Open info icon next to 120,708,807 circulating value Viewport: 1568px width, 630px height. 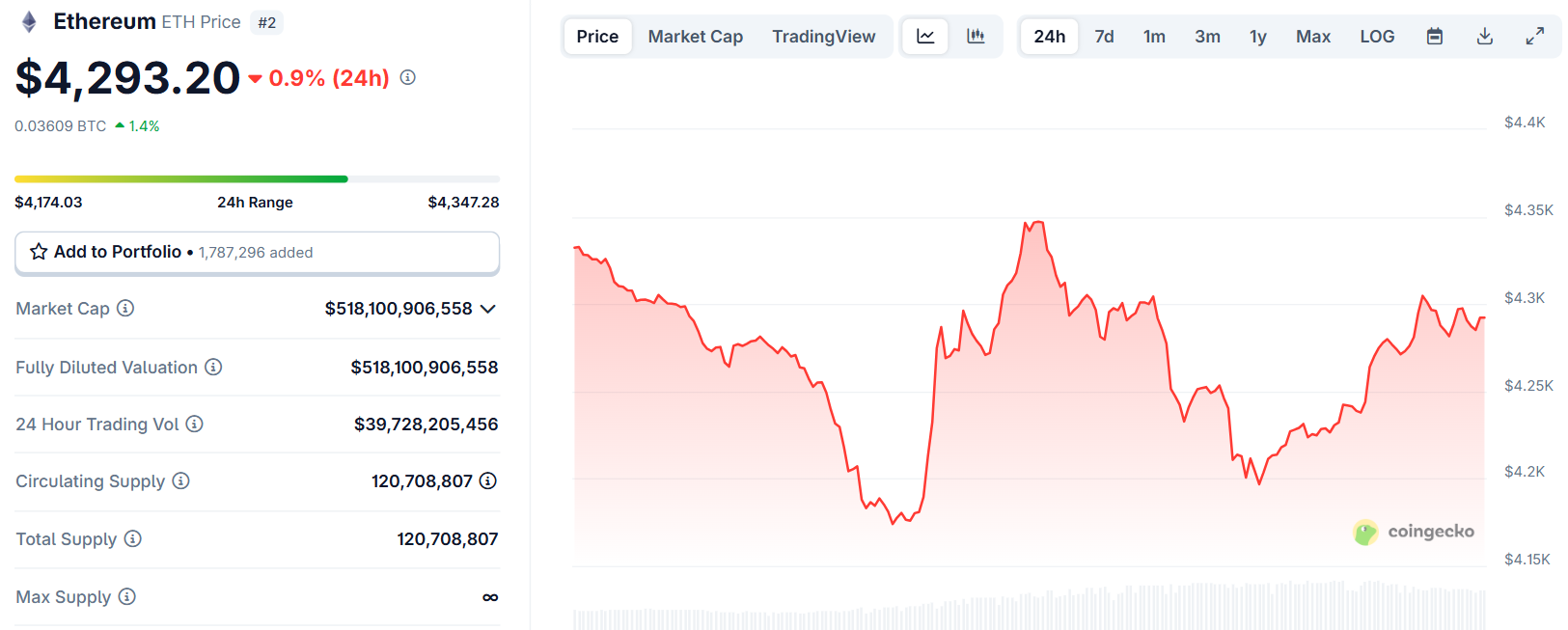(x=488, y=480)
